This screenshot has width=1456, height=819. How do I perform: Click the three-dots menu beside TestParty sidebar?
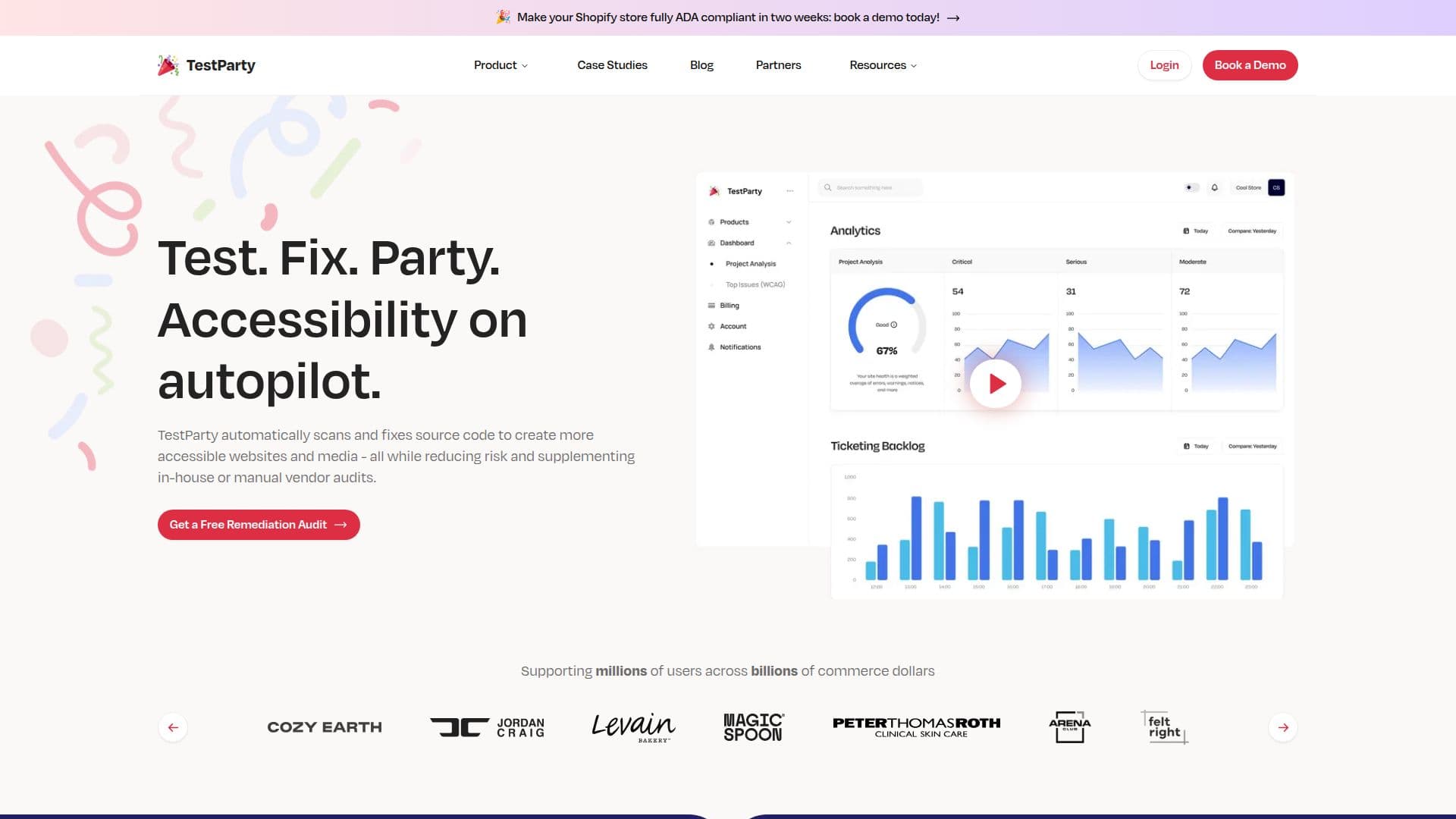coord(790,191)
